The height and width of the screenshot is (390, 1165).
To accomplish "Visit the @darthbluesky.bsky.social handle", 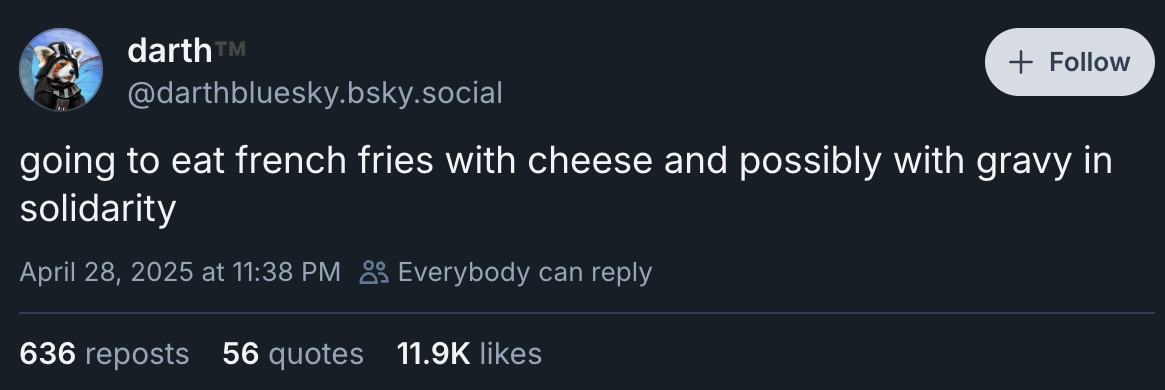I will [315, 94].
